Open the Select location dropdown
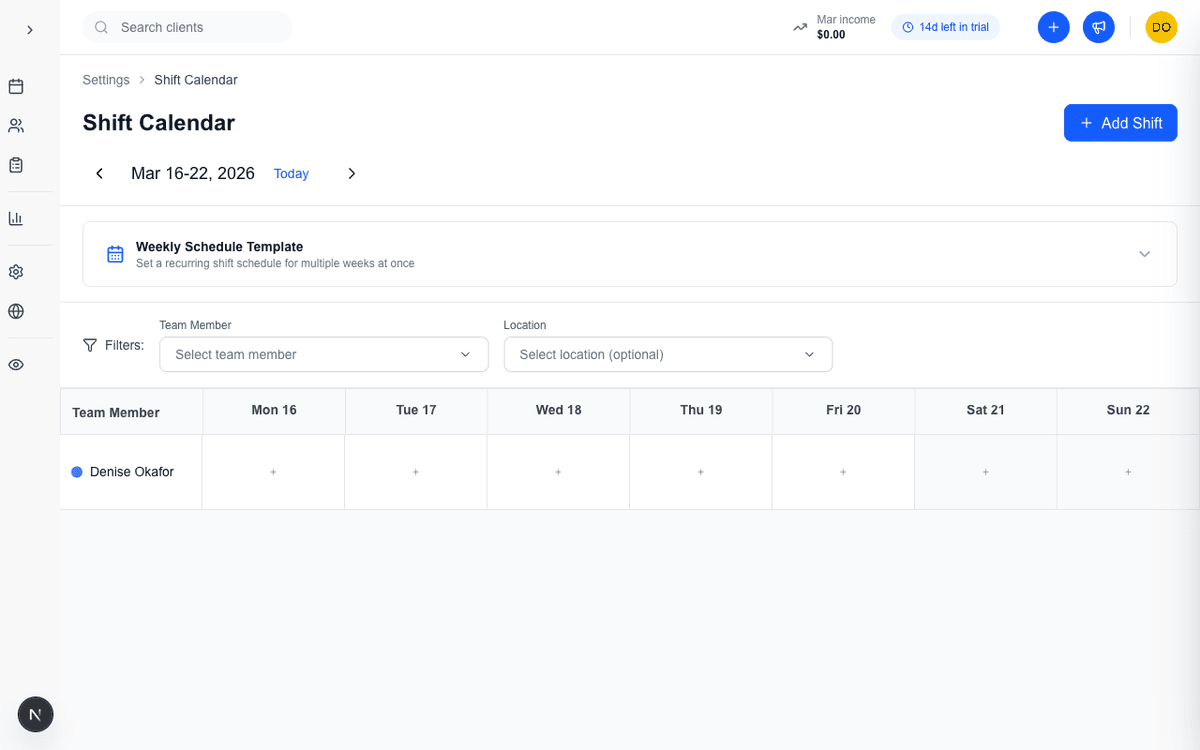This screenshot has height=750, width=1200. click(667, 354)
